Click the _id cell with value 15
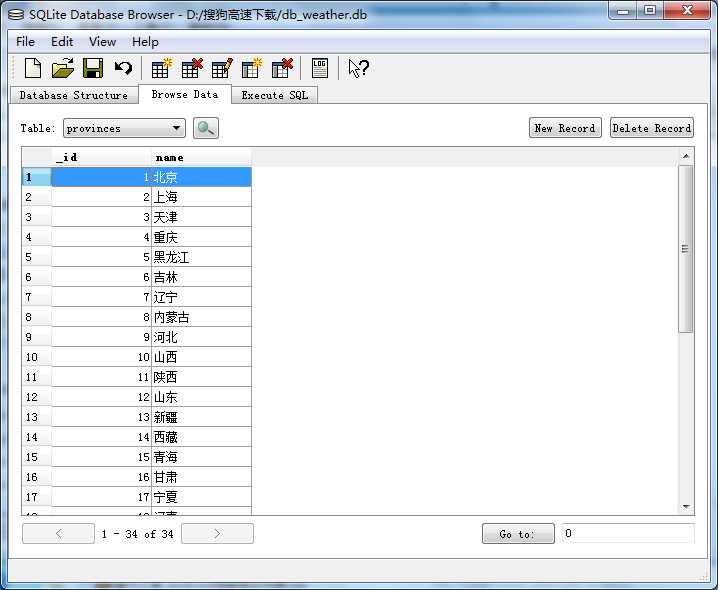This screenshot has height=590, width=718. (101, 457)
